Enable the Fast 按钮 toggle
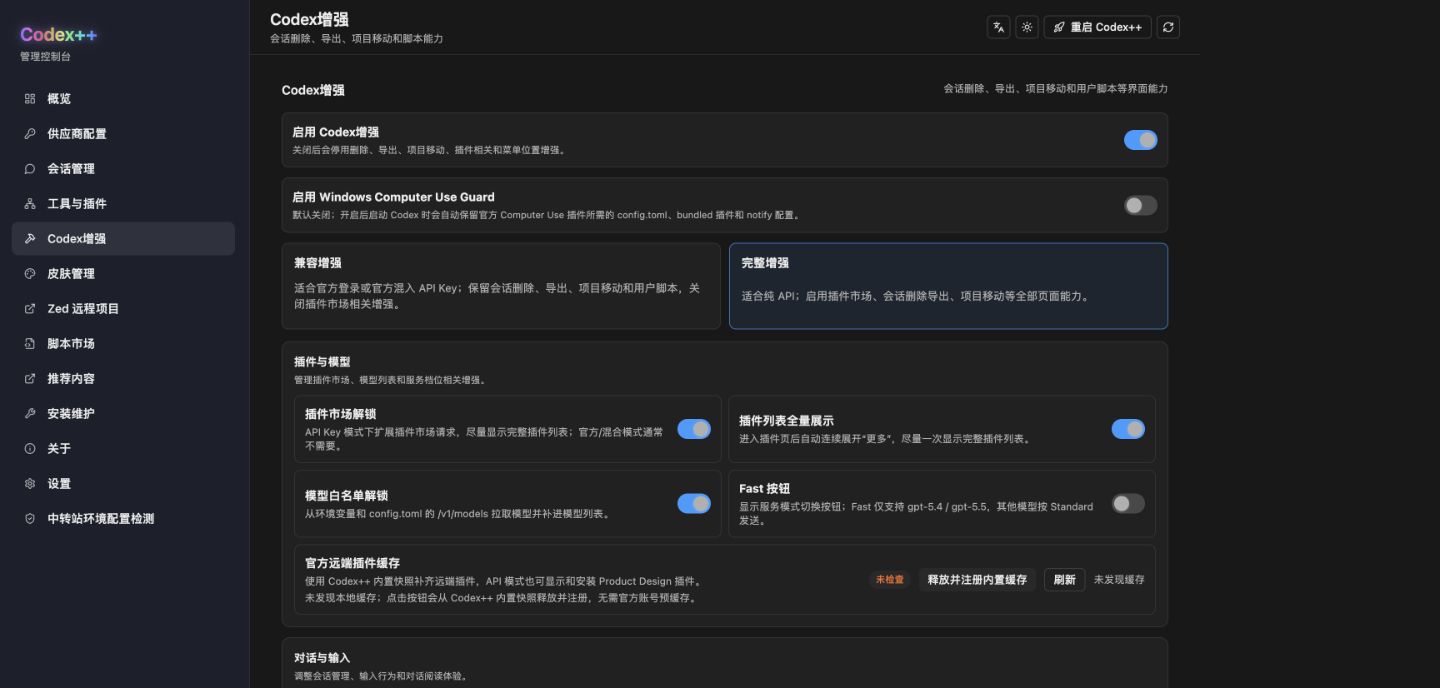This screenshot has width=1440, height=688. tap(1128, 504)
